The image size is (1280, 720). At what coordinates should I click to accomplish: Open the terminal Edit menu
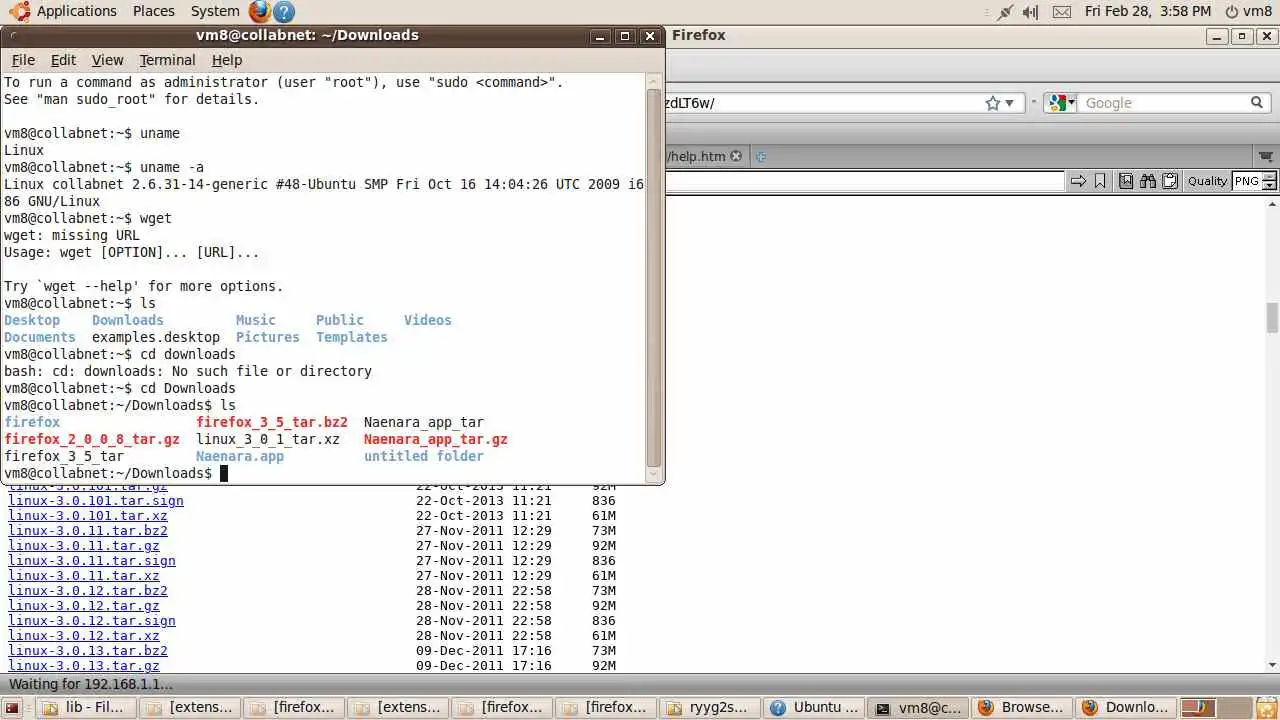coord(63,60)
